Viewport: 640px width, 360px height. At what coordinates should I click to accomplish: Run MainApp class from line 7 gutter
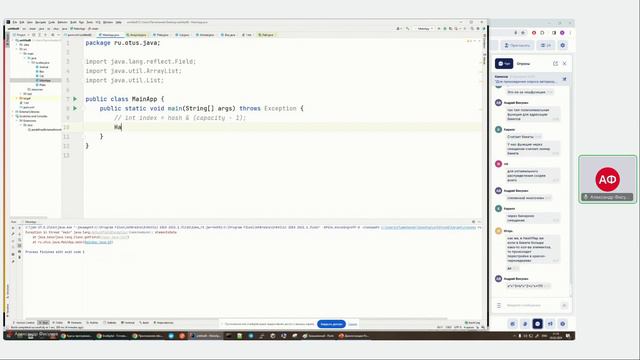pyautogui.click(x=75, y=99)
